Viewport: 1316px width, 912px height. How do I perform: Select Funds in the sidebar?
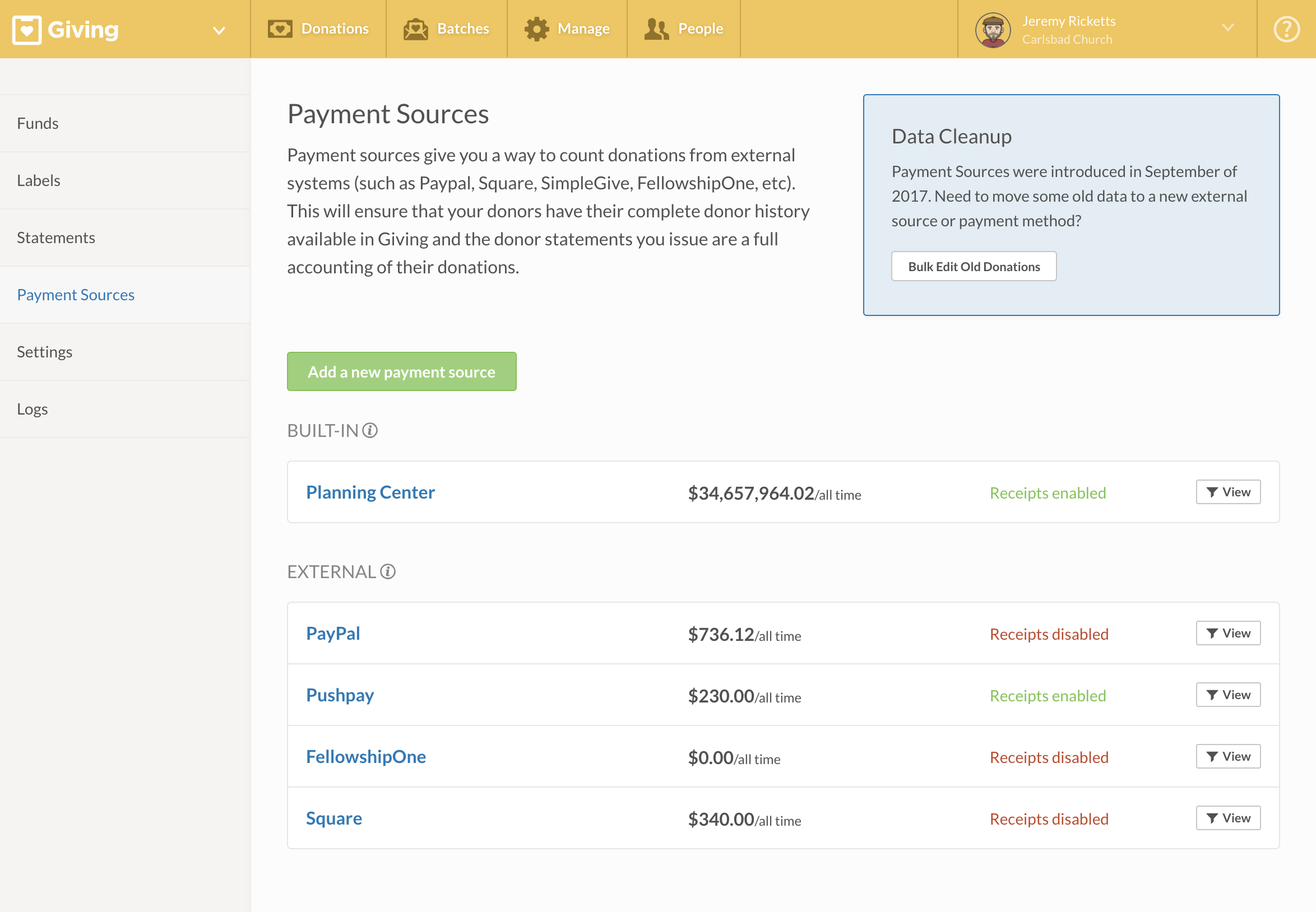coord(38,123)
